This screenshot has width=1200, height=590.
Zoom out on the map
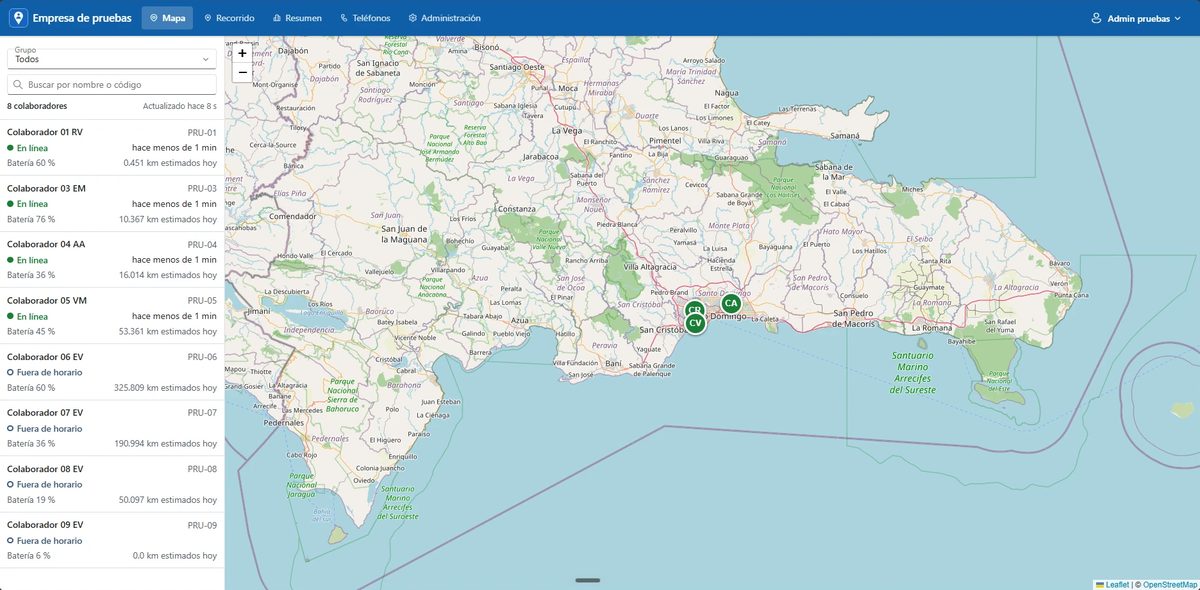[x=242, y=72]
